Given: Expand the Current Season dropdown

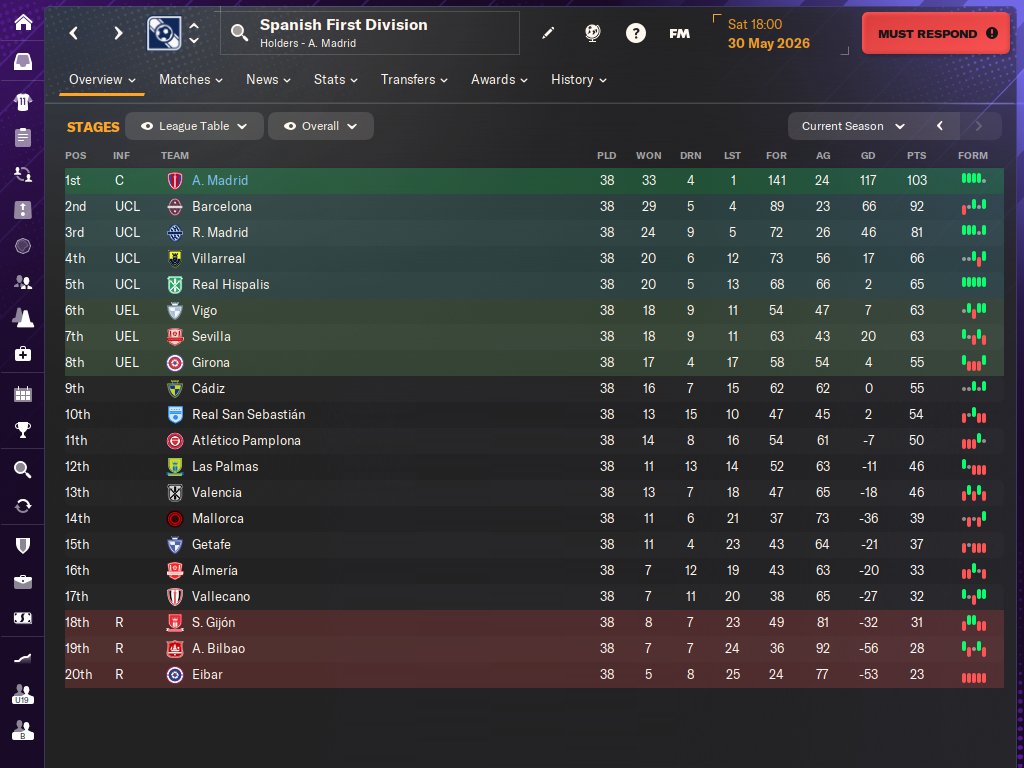Looking at the screenshot, I should (x=854, y=126).
